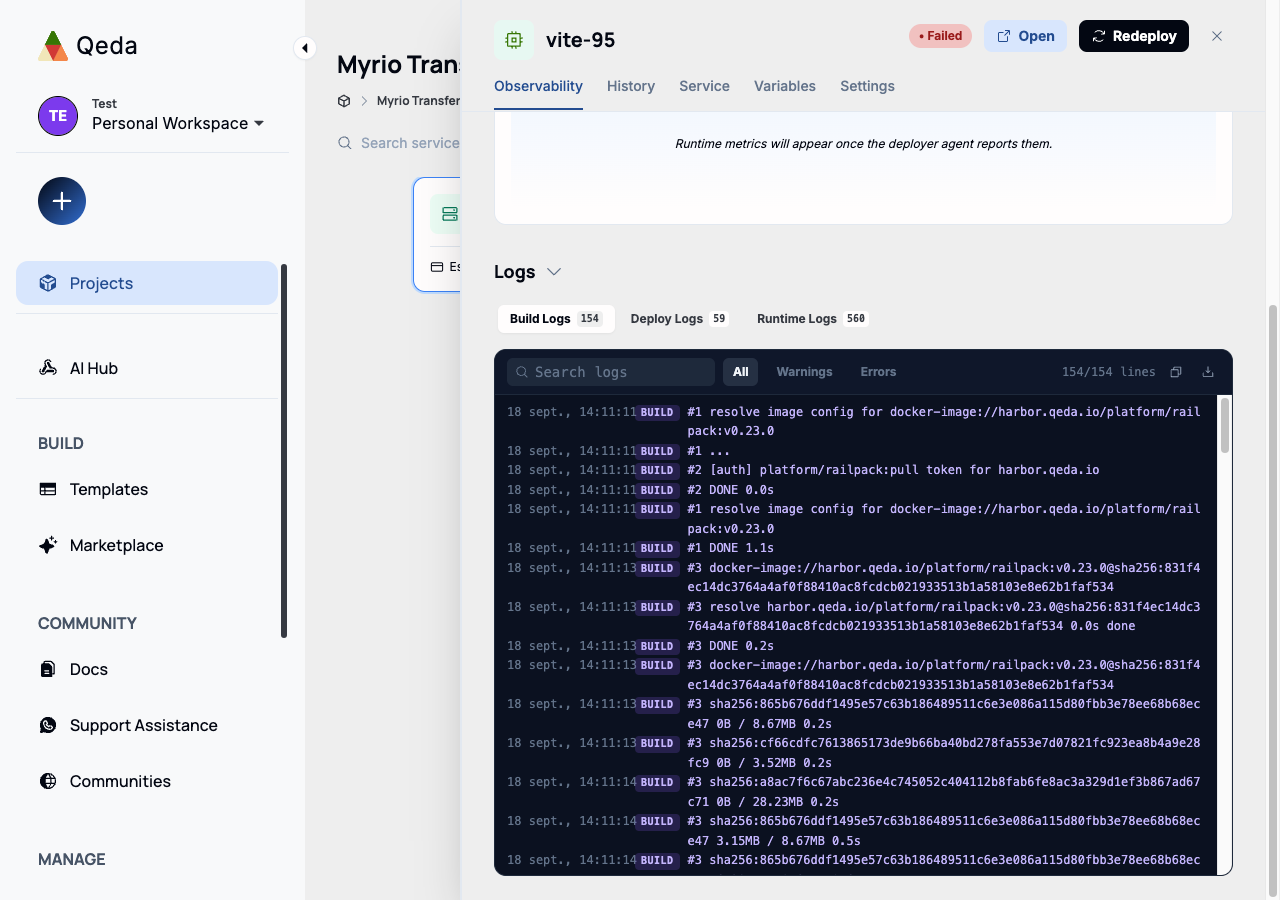Viewport: 1280px width, 900px height.
Task: Click the sidebar vertical scrollbar
Action: [x=284, y=450]
